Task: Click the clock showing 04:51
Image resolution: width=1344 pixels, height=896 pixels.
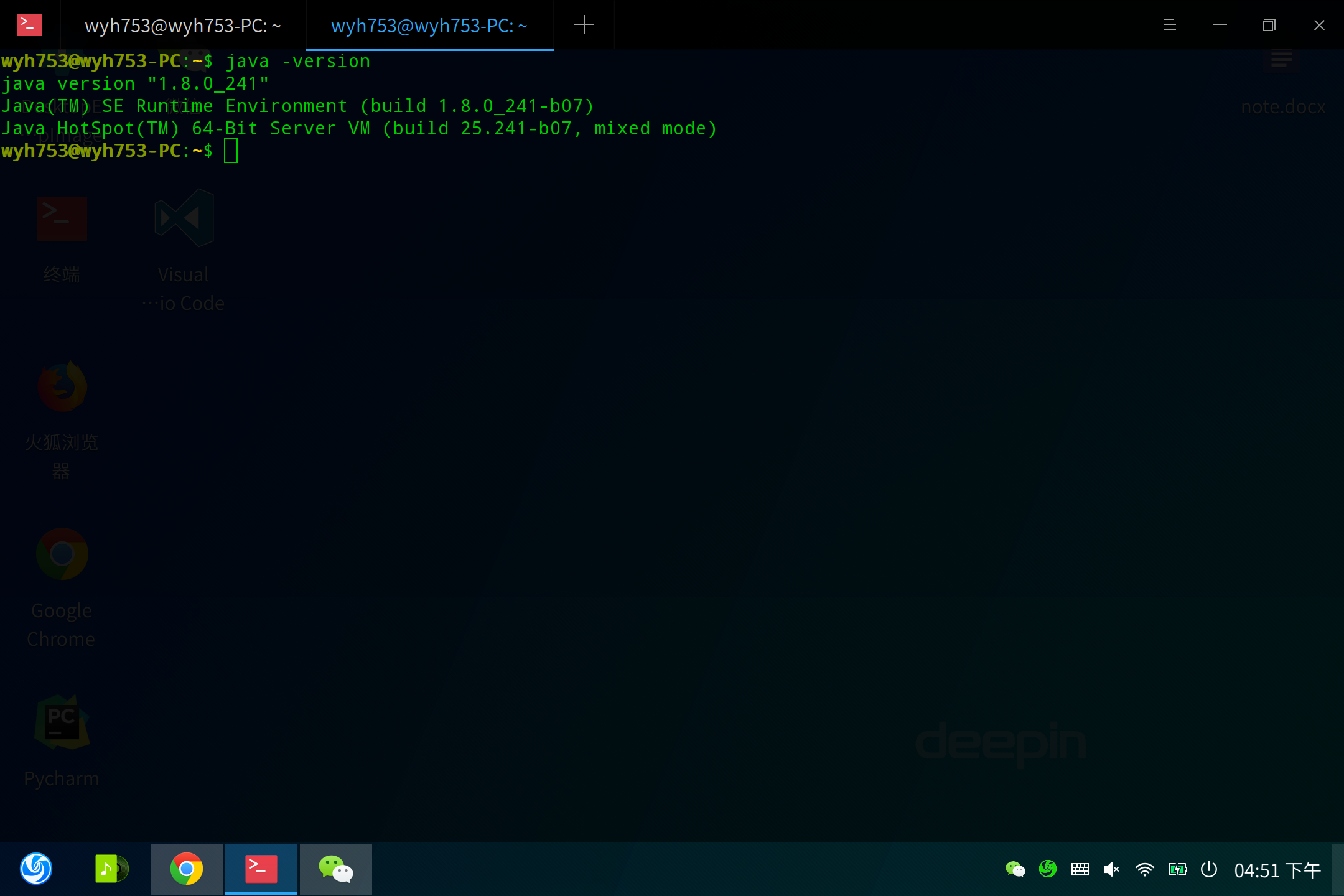Action: tap(1277, 870)
